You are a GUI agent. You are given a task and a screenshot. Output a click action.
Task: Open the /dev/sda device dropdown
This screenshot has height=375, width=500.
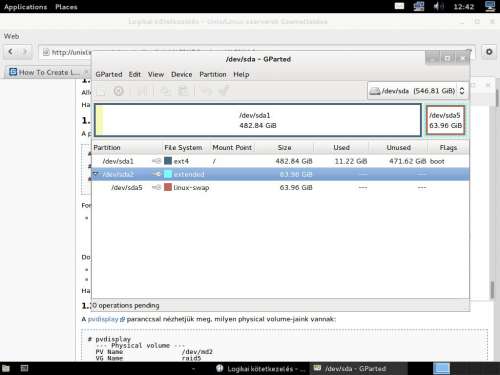[x=418, y=91]
